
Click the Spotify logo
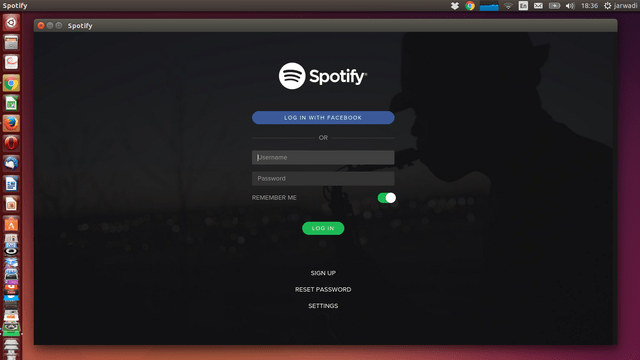click(323, 76)
